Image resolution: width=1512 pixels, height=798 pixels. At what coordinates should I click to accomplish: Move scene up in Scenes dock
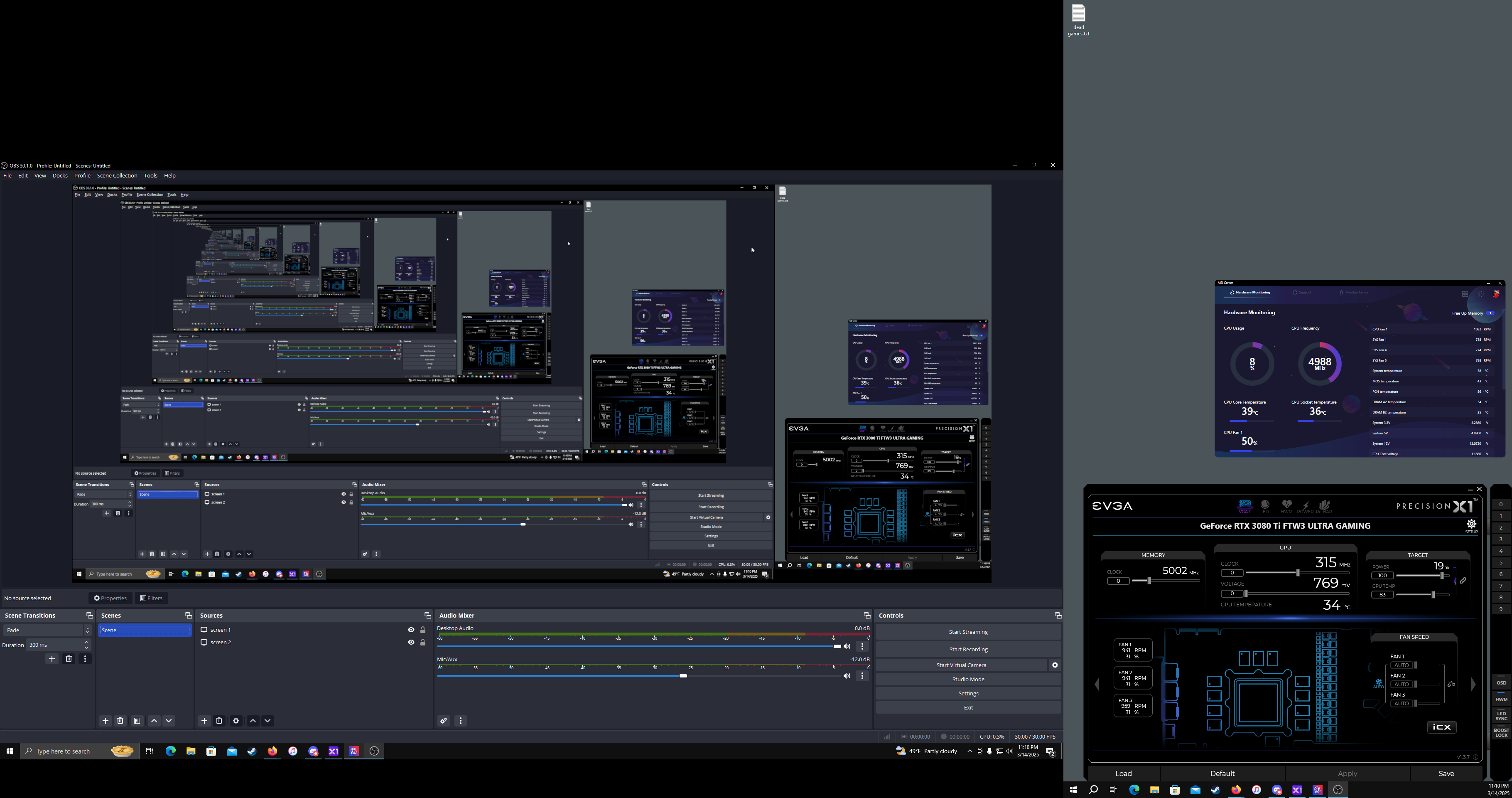coord(154,721)
